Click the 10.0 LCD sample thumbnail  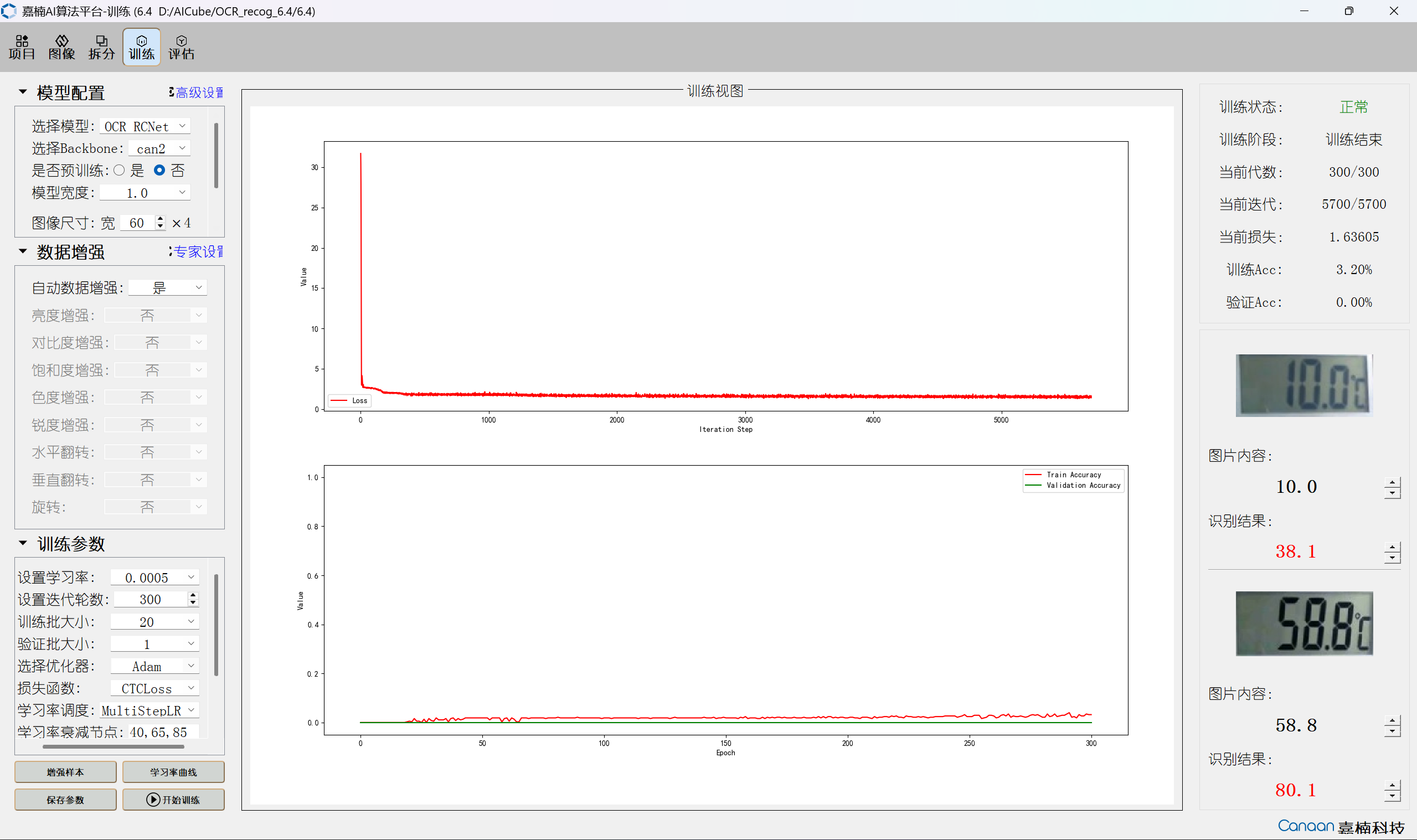1305,385
